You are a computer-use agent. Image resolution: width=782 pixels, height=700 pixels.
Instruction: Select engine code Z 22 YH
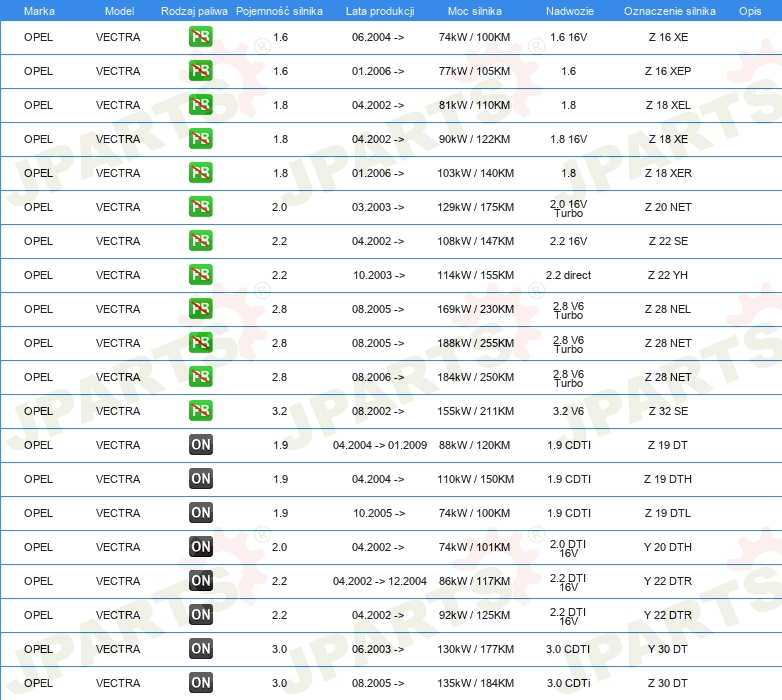point(667,275)
